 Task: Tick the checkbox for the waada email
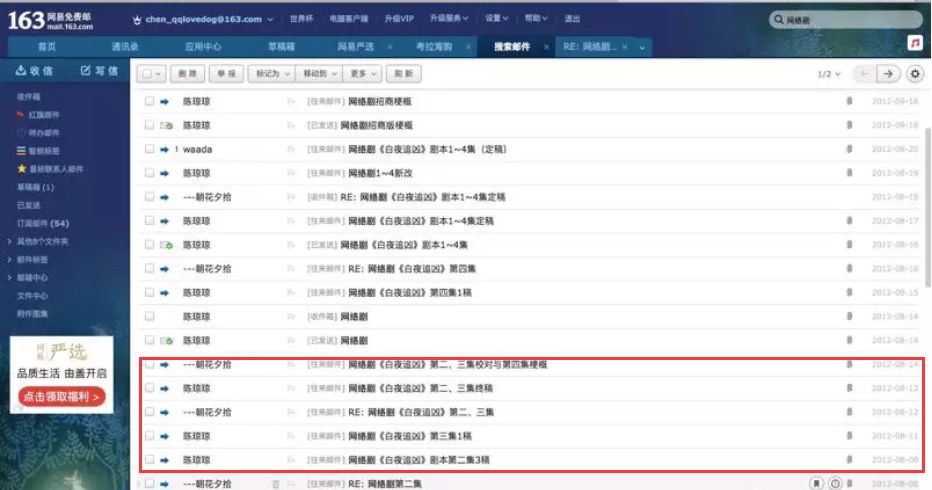pos(149,149)
